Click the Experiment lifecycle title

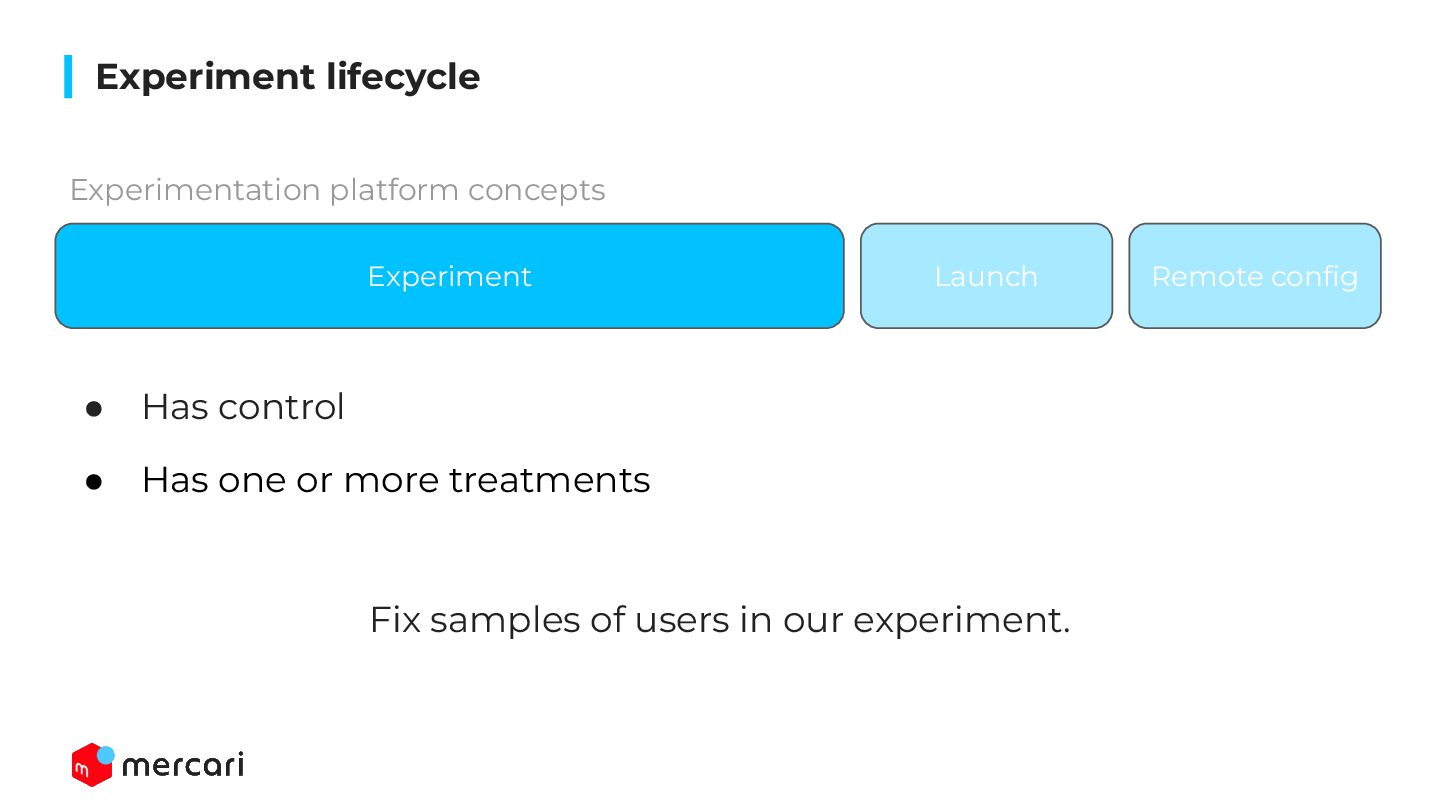point(288,77)
